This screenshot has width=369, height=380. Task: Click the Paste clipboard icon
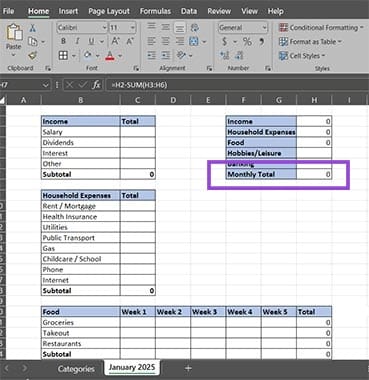pyautogui.click(x=14, y=33)
